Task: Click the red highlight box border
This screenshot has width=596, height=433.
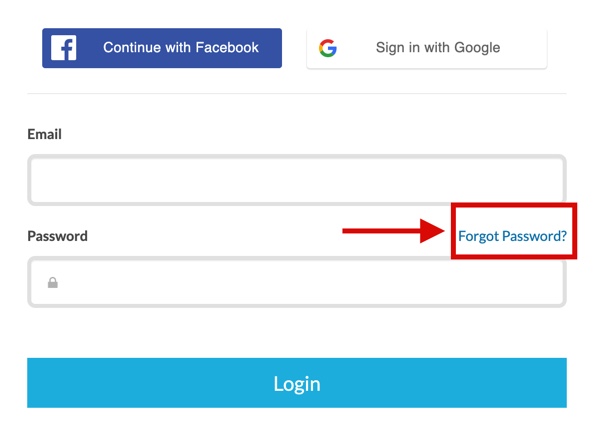Action: pos(514,205)
